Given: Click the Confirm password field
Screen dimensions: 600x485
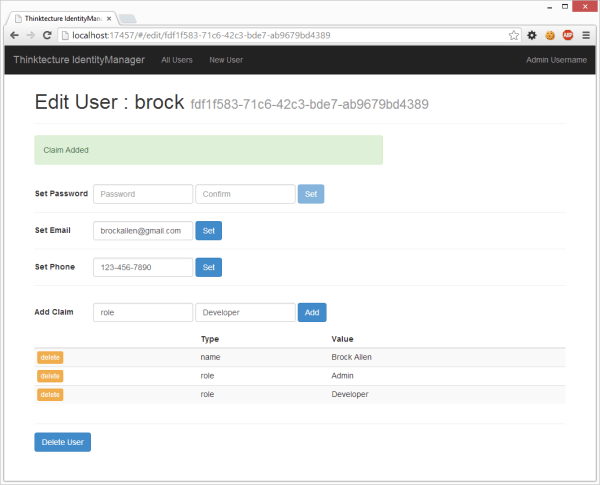Looking at the screenshot, I should pos(245,194).
